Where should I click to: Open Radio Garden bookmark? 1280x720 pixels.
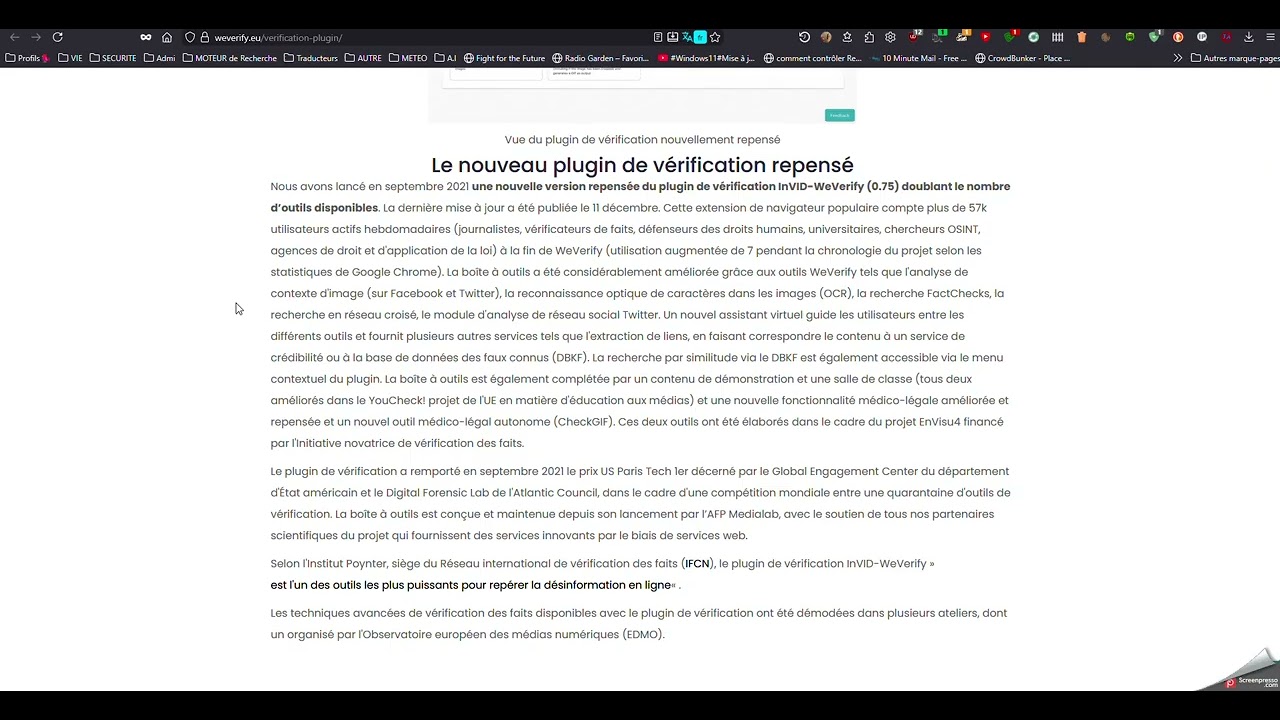click(600, 58)
